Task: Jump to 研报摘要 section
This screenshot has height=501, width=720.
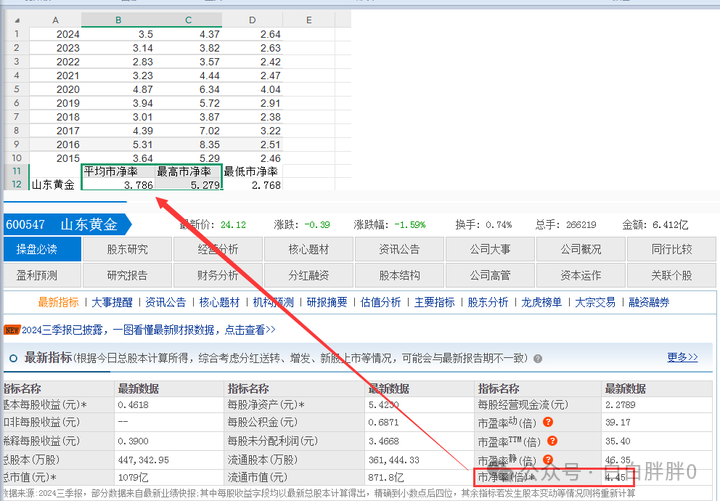Action: (327, 302)
